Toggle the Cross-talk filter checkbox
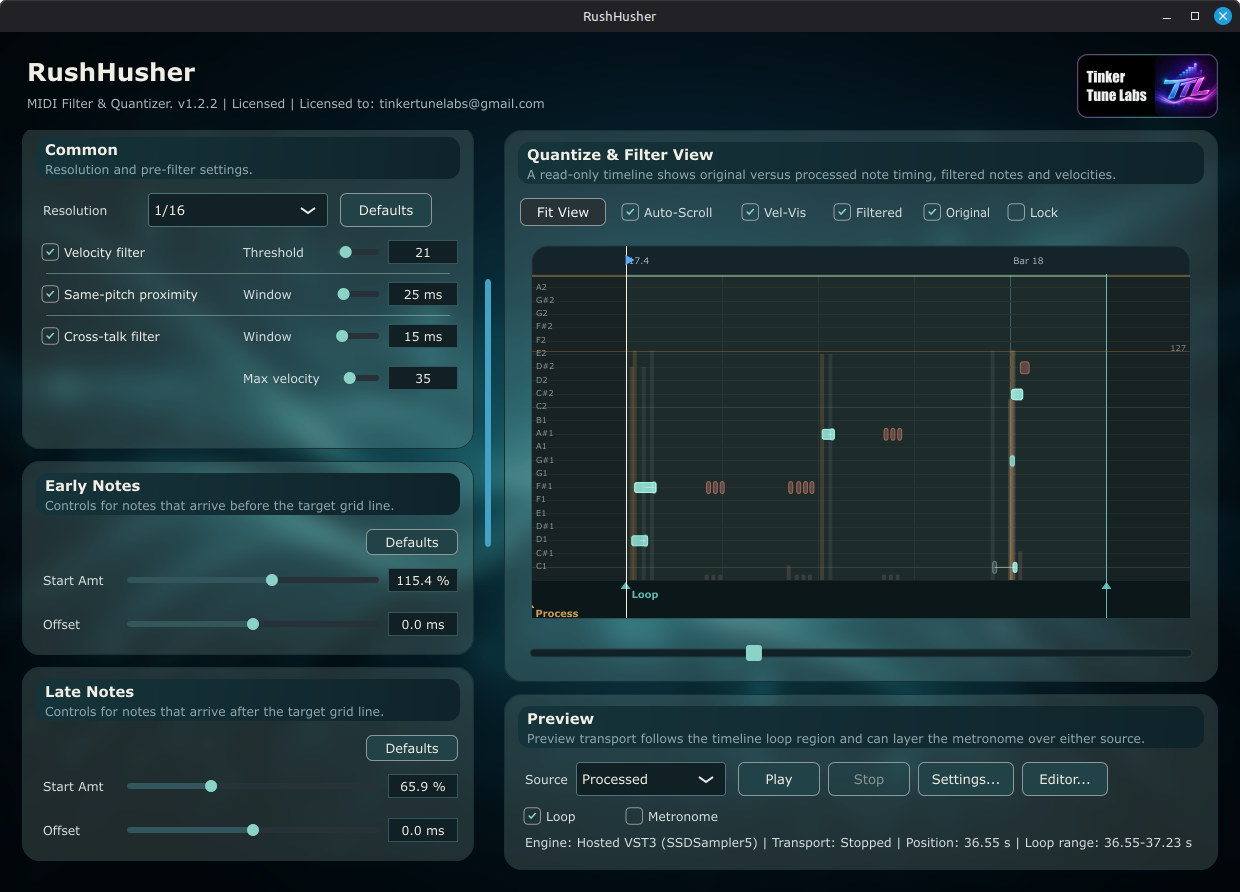The image size is (1240, 892). coord(50,336)
